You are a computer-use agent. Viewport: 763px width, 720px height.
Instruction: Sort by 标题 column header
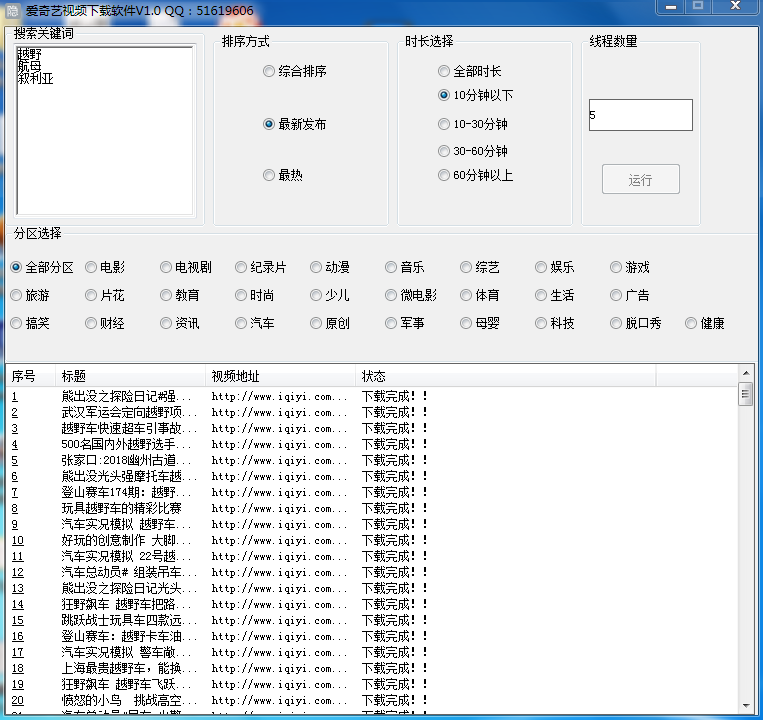(x=130, y=376)
